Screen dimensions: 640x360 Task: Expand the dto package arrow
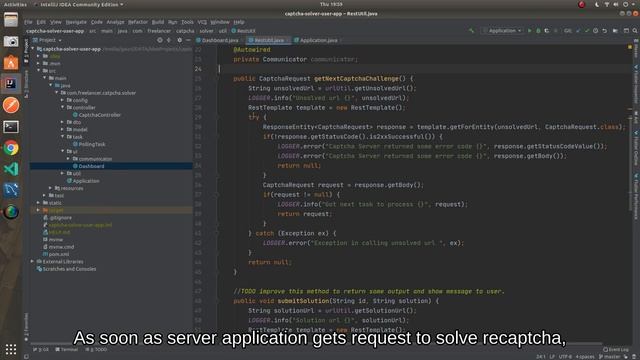pos(62,122)
